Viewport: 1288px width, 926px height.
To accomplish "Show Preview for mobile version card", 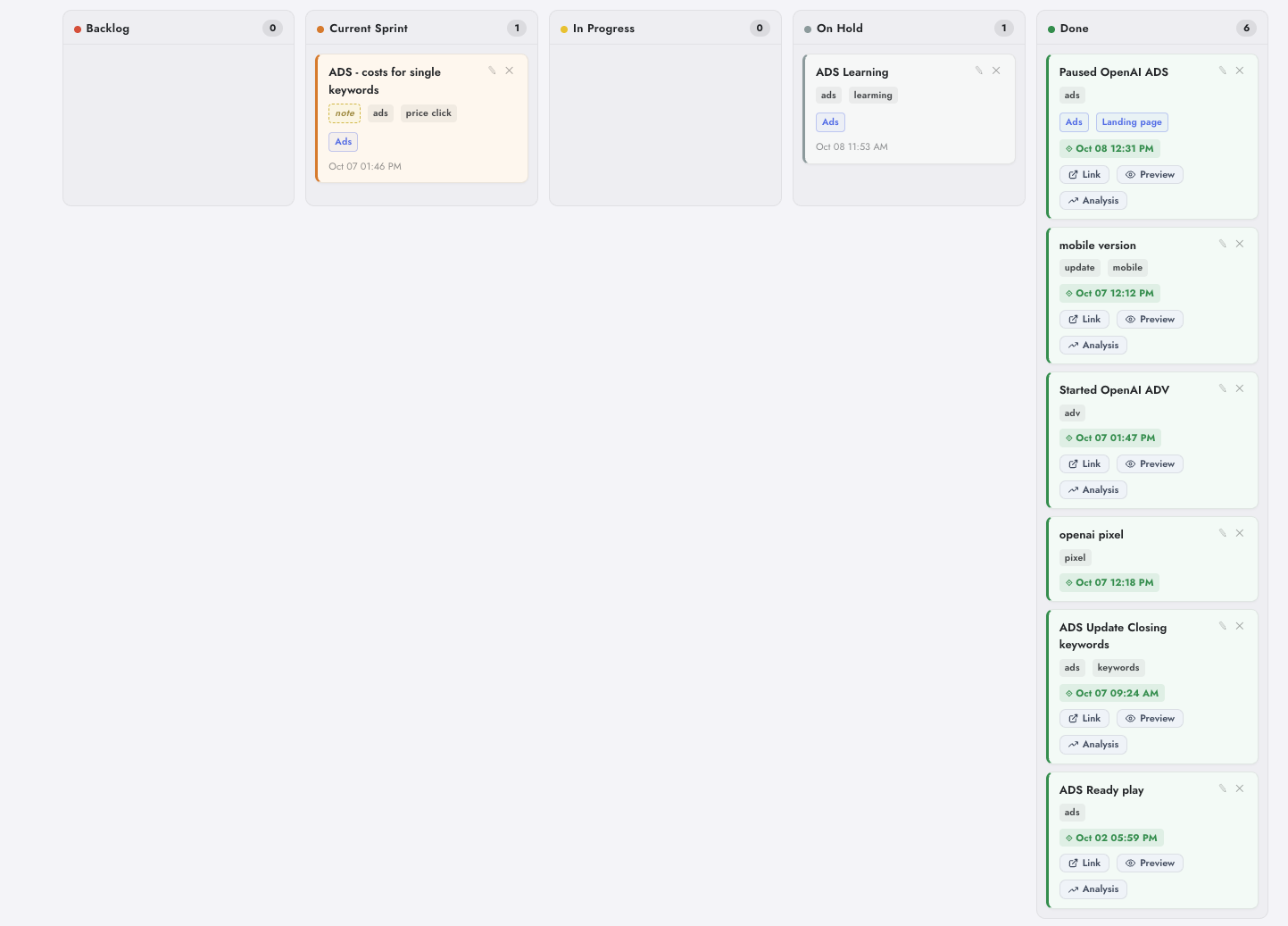I will point(1150,320).
